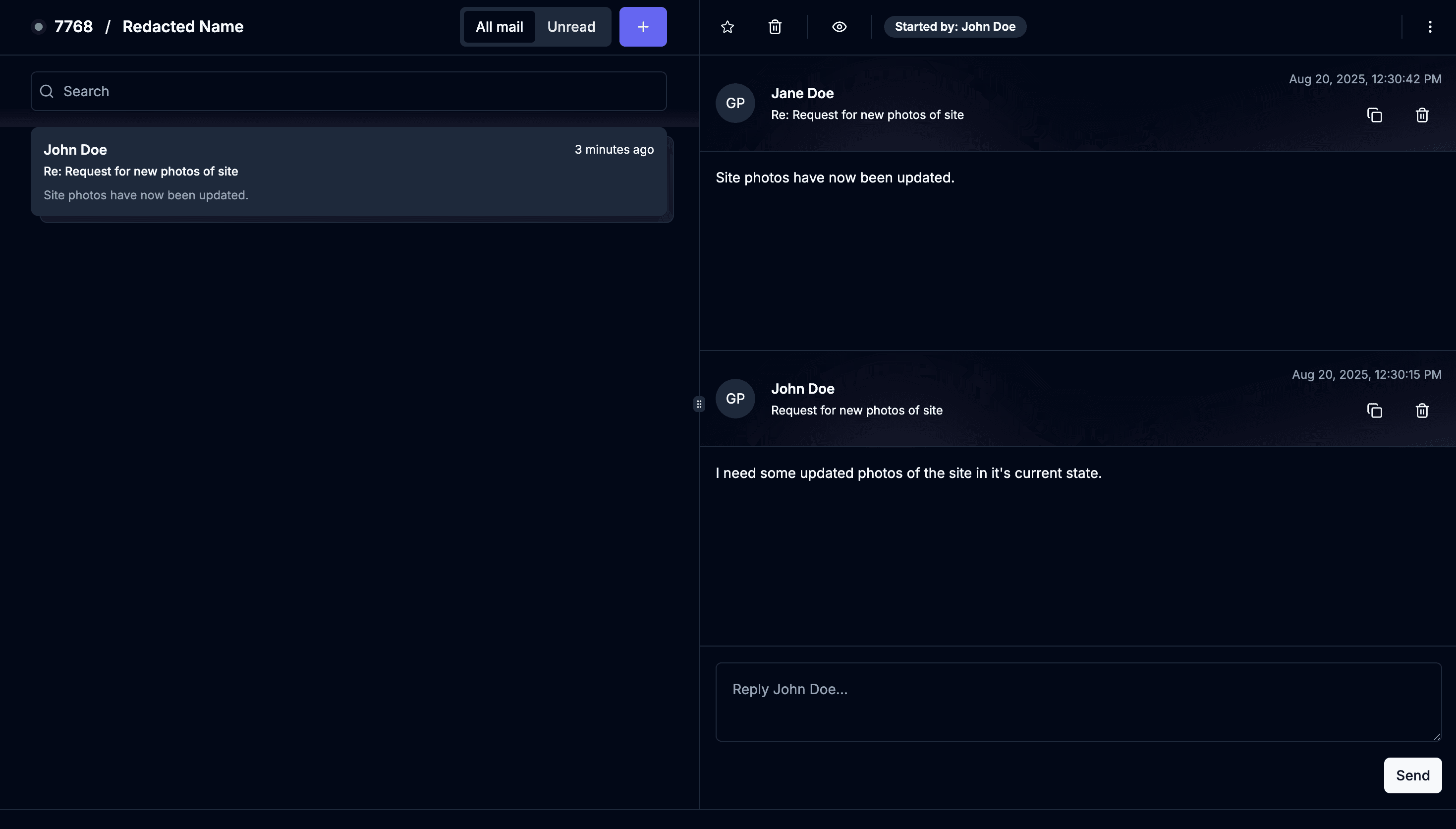Viewport: 1456px width, 829px height.
Task: Click Jane Doe's GP avatar
Action: (735, 103)
